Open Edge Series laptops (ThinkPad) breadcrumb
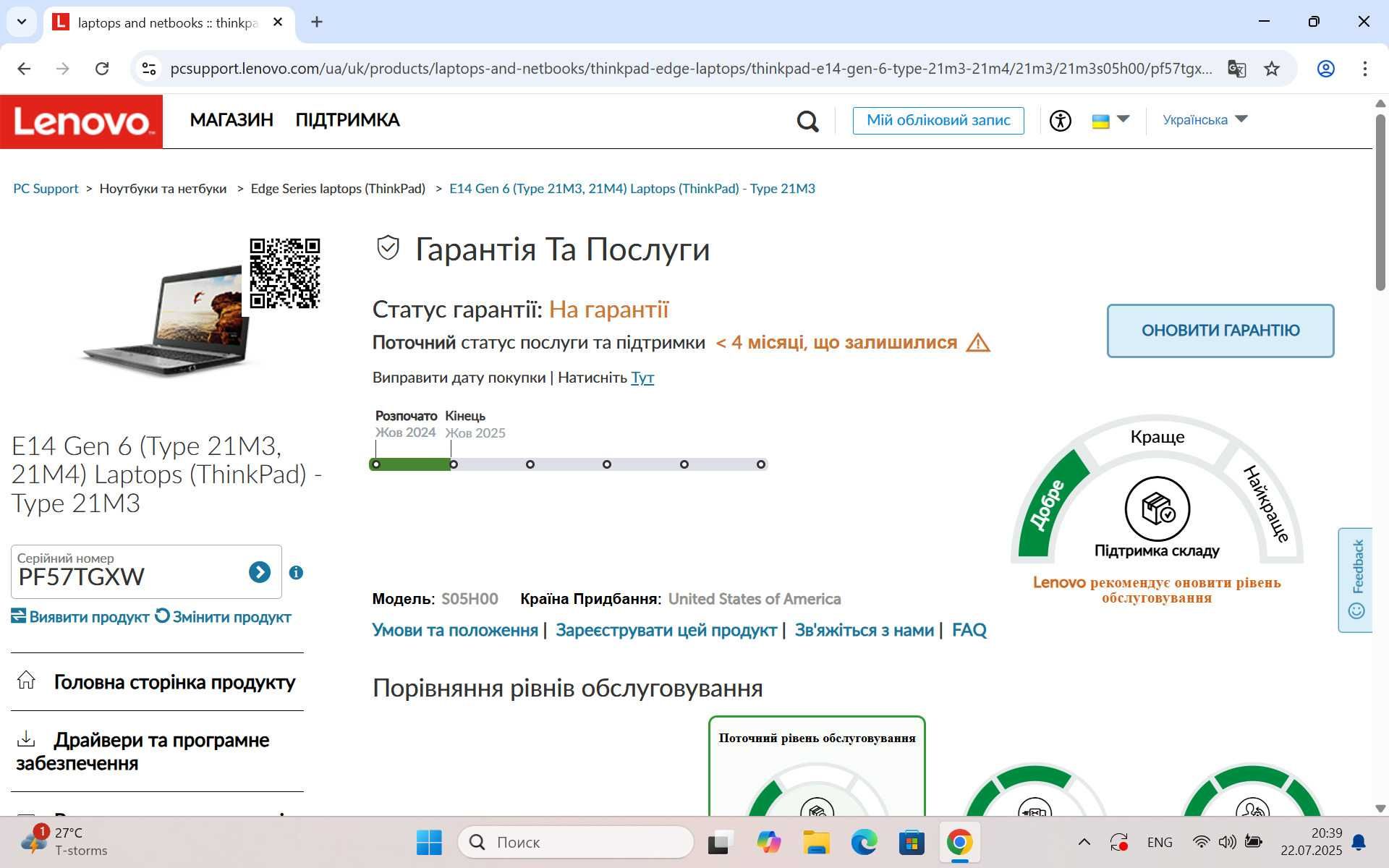This screenshot has height=868, width=1389. pyautogui.click(x=338, y=189)
